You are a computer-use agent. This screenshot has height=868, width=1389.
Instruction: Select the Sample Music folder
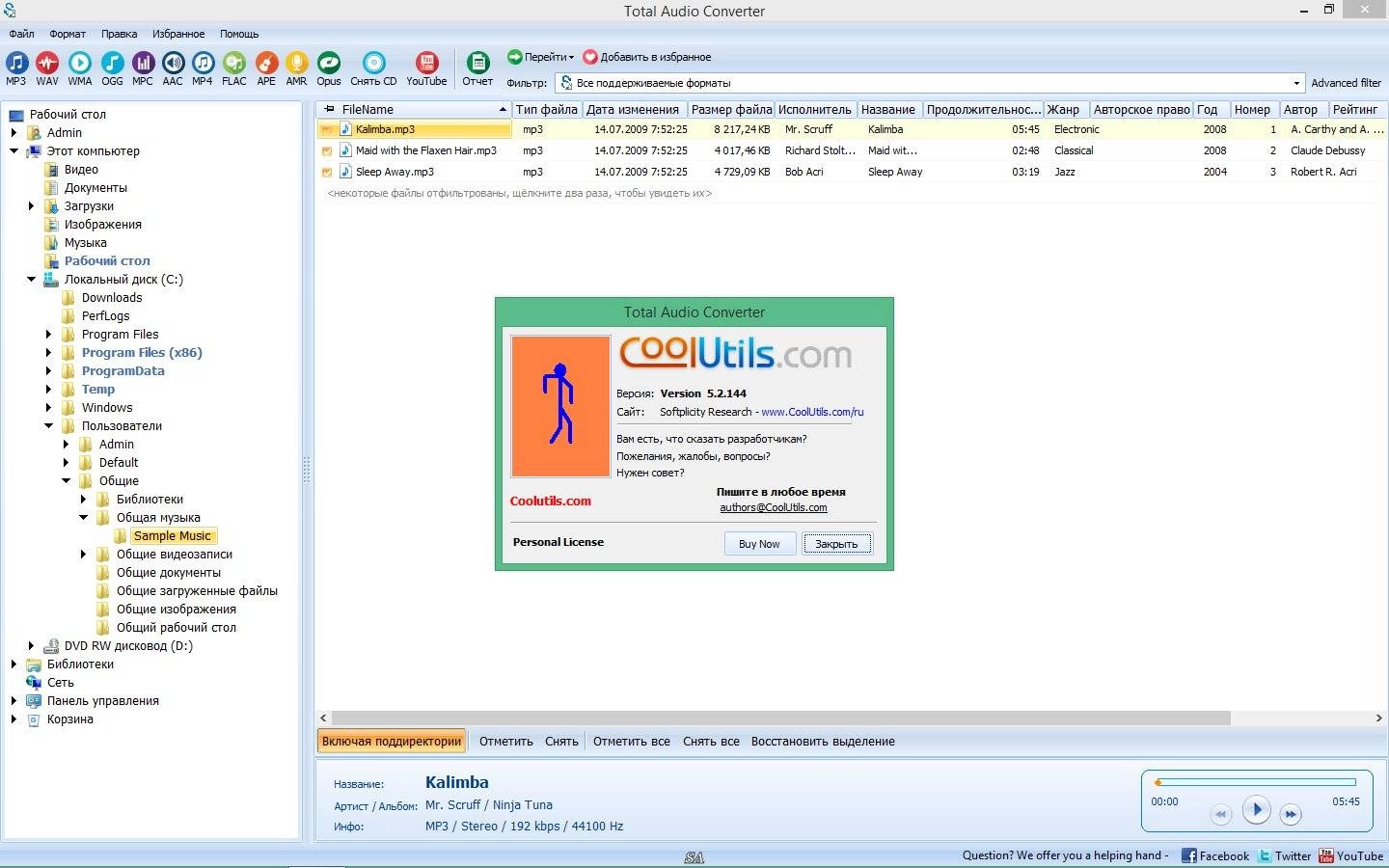click(x=172, y=536)
